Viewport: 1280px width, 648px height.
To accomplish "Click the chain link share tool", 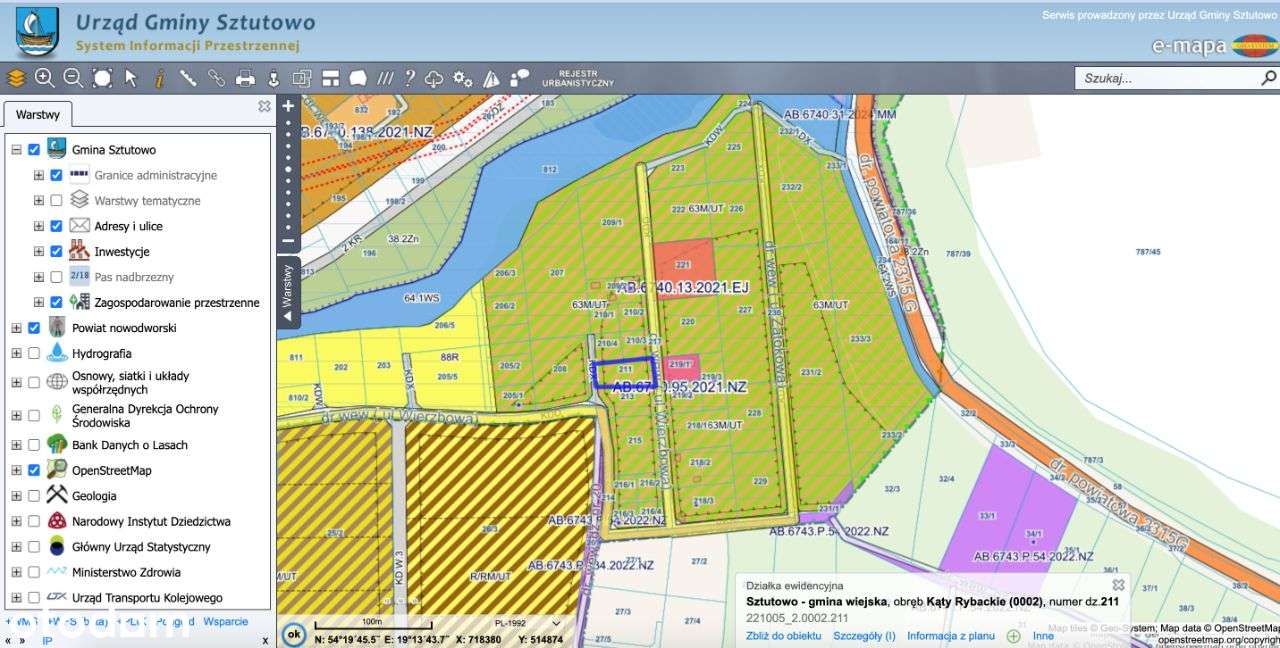I will click(216, 78).
